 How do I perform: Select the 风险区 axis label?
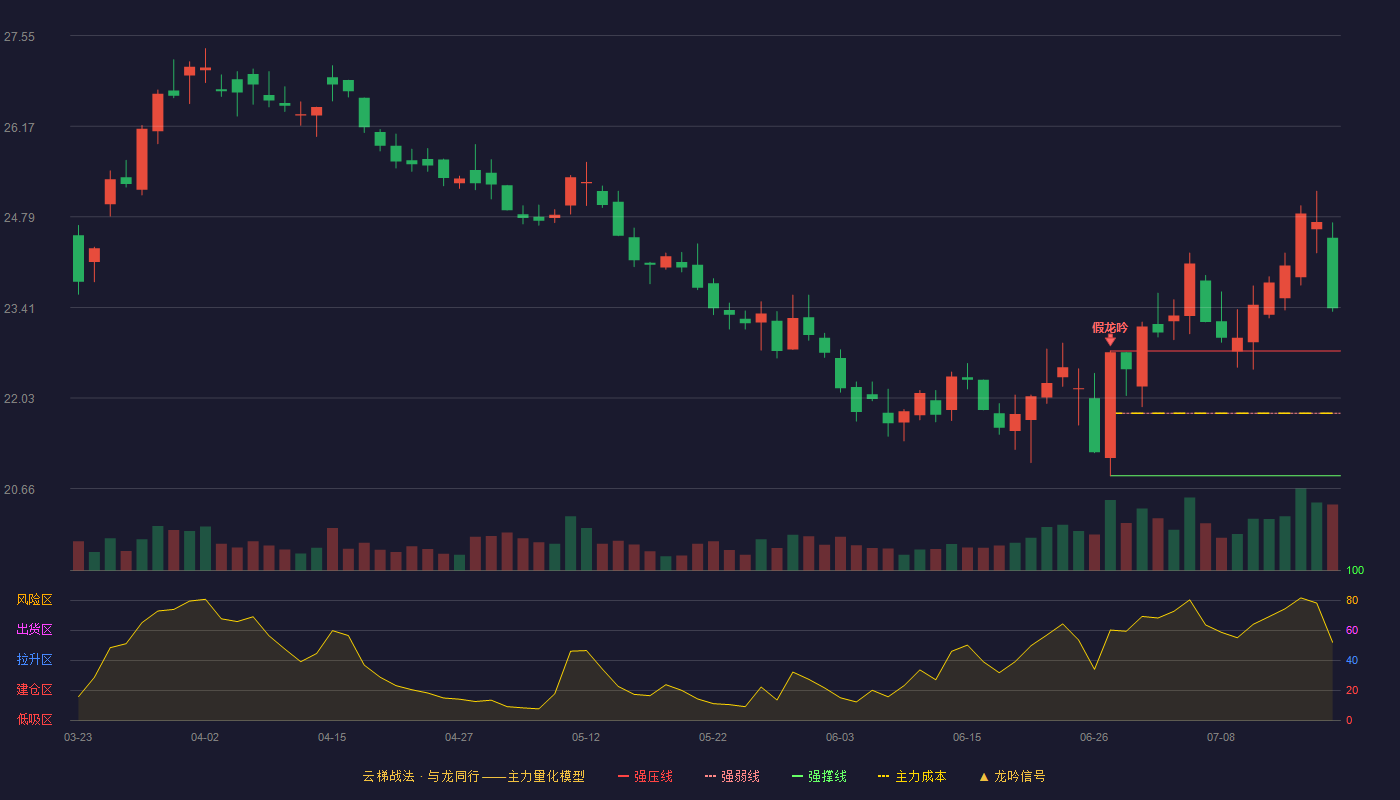[x=34, y=600]
